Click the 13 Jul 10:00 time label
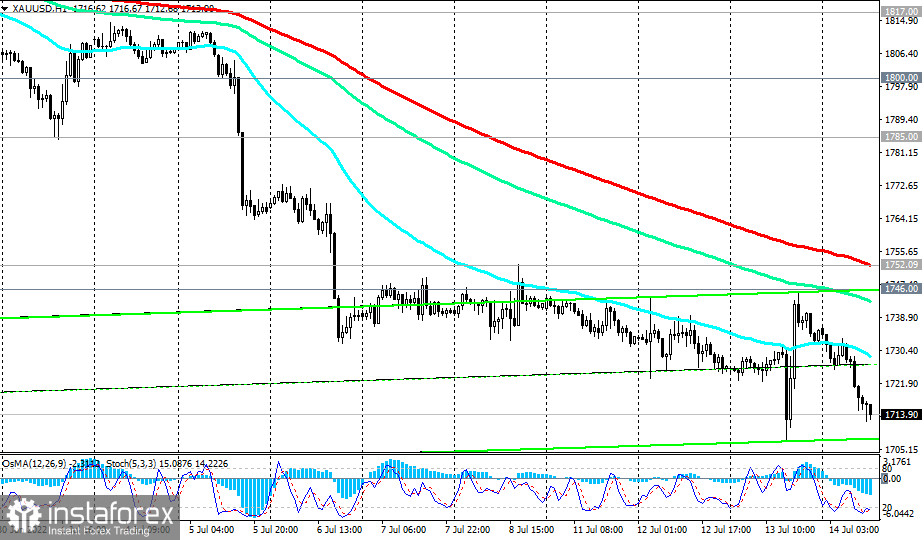Screen dimensions: 924x540 coord(791,530)
